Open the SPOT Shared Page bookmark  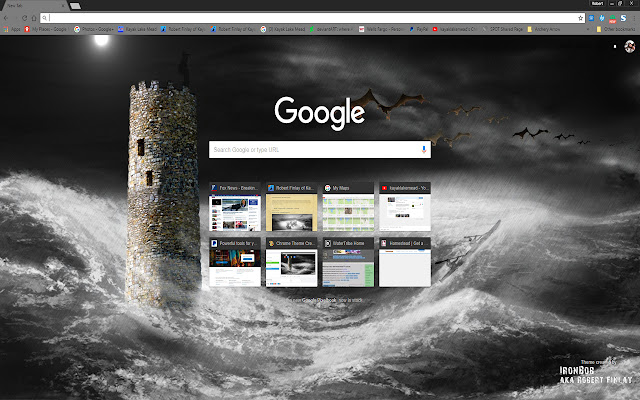[502, 29]
